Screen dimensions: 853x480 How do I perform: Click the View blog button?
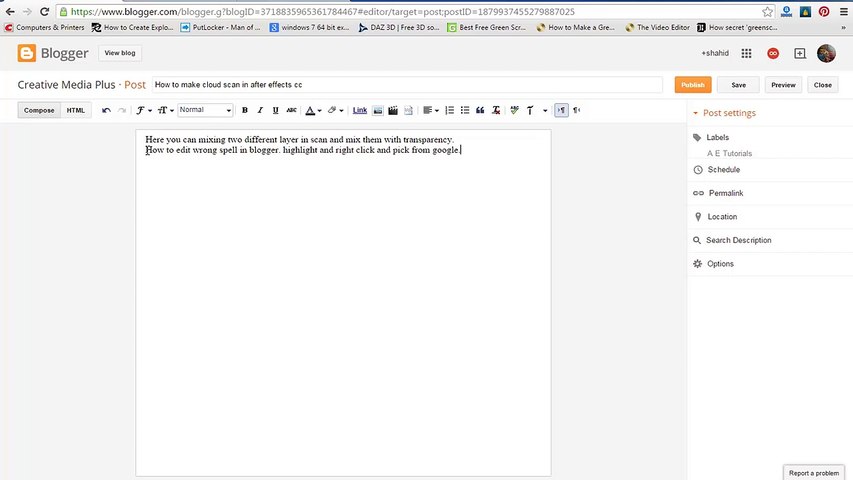120,53
